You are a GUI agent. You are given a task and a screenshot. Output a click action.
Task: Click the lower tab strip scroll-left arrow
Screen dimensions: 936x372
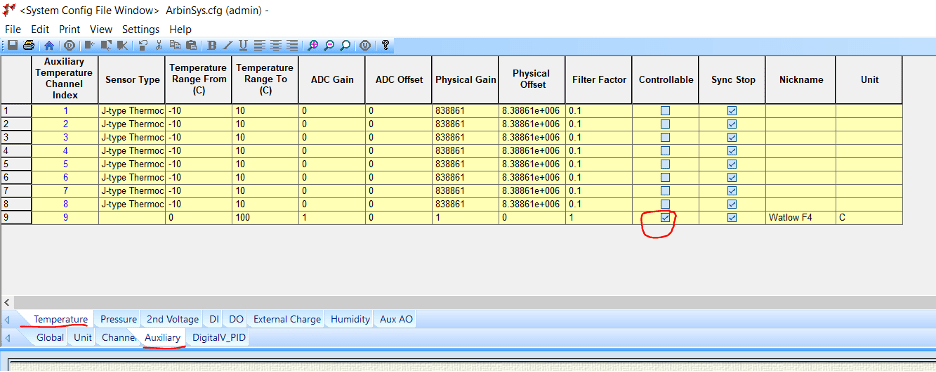[7, 339]
